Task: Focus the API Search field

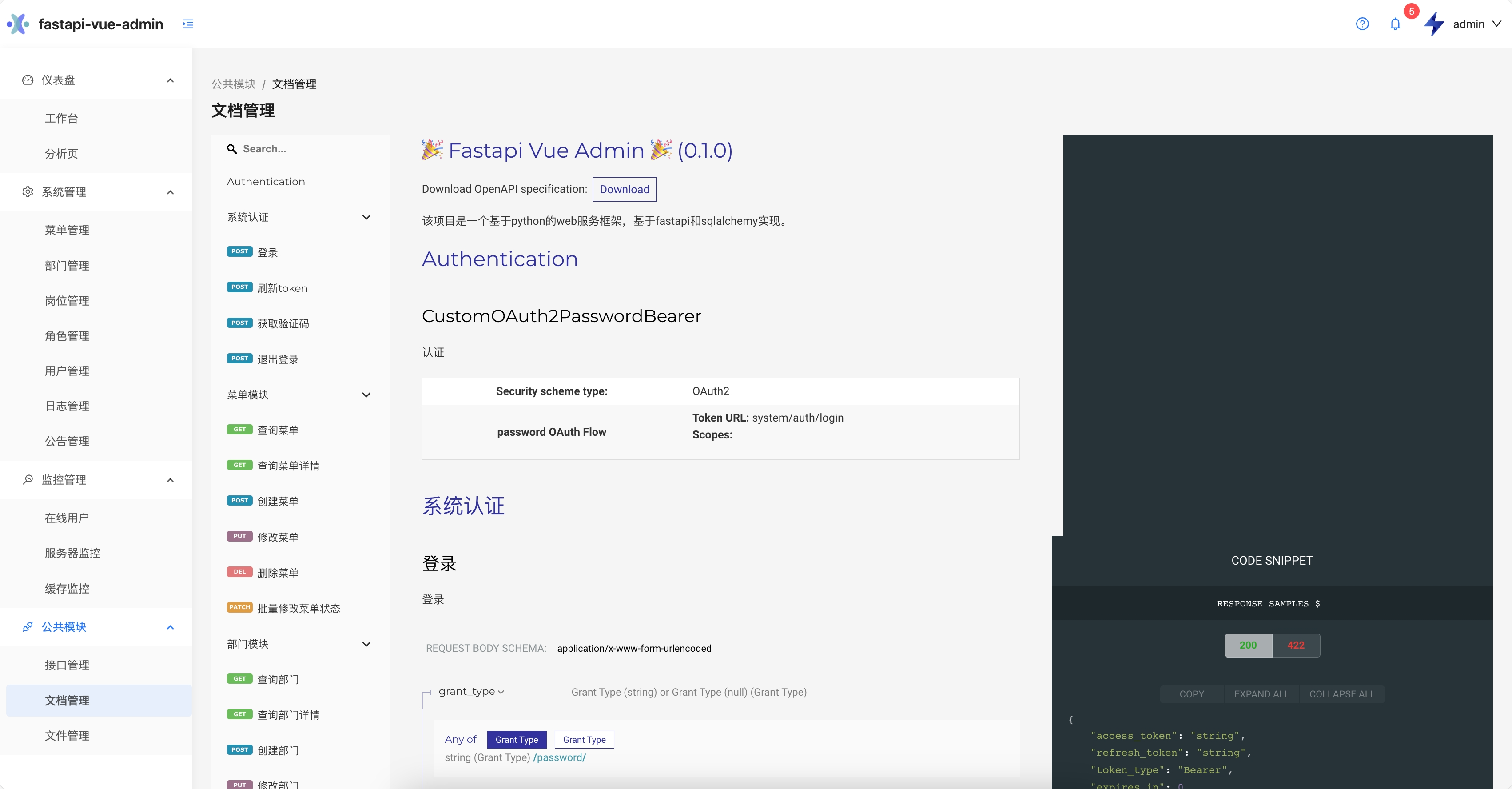Action: tap(300, 149)
